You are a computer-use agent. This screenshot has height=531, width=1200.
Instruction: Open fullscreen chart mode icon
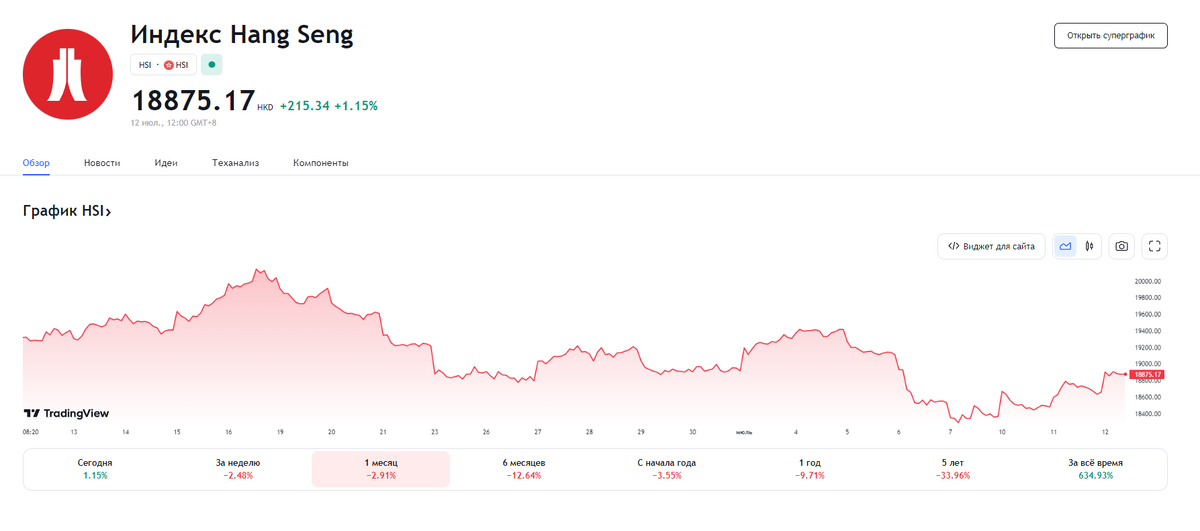[x=1154, y=246]
